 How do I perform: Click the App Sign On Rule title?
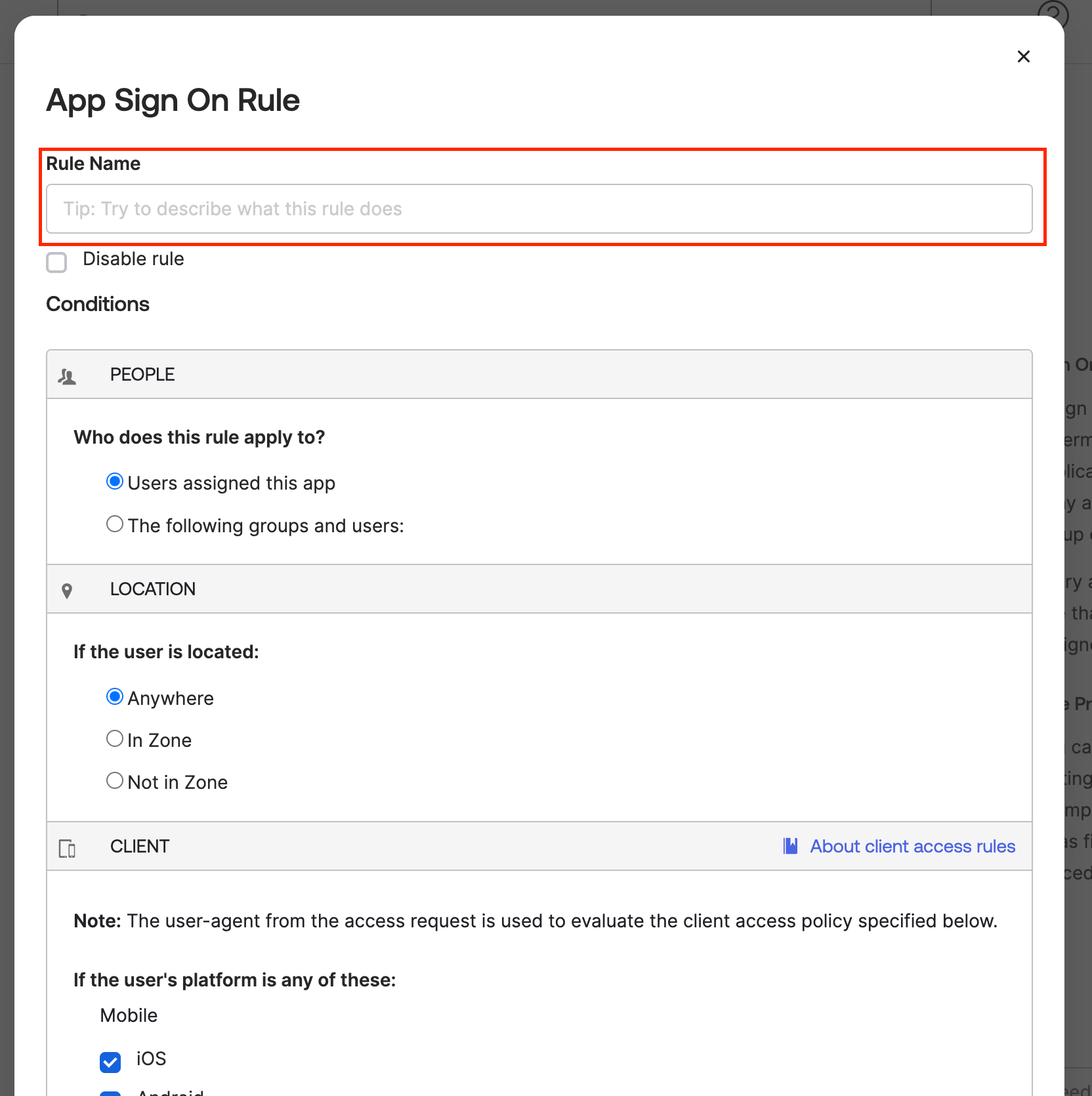173,100
